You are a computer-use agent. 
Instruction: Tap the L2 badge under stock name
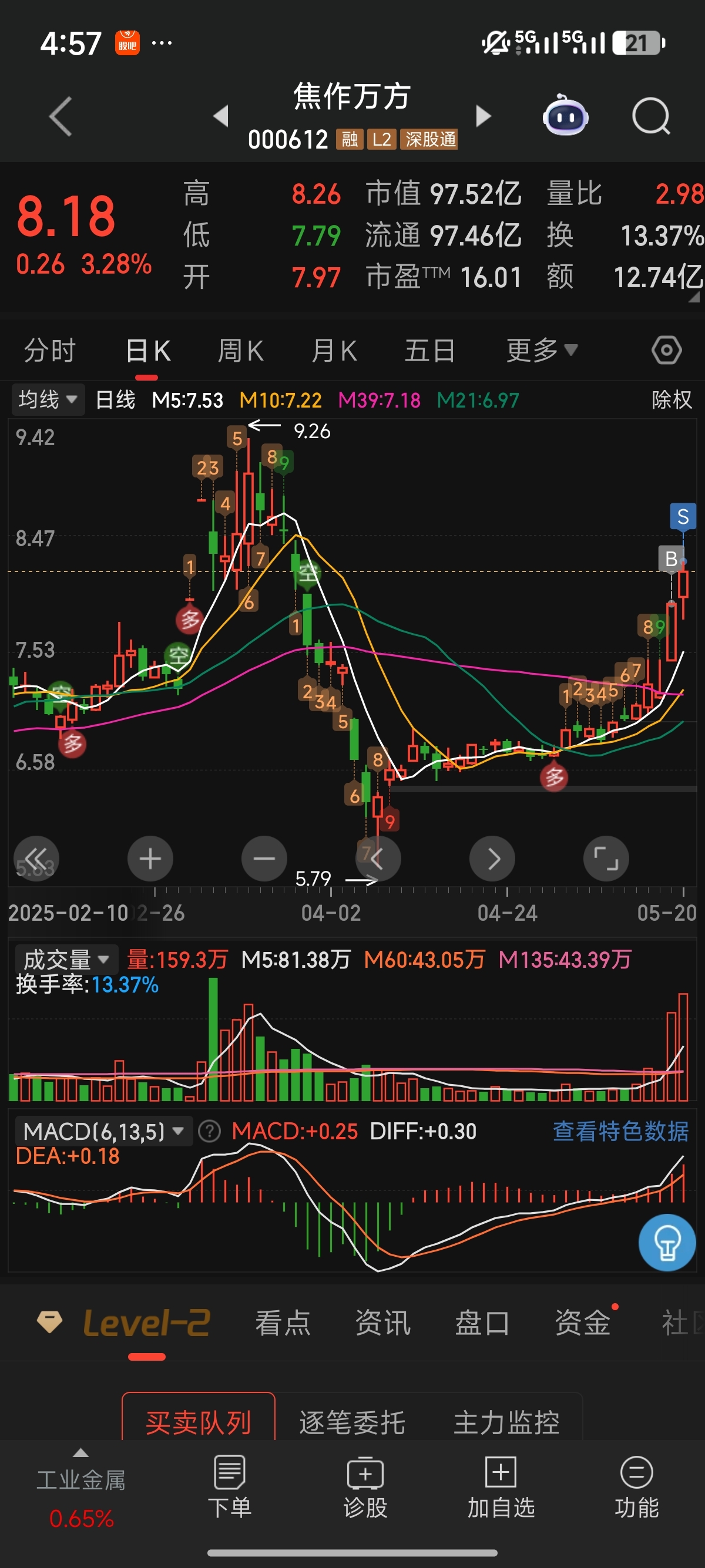click(382, 139)
